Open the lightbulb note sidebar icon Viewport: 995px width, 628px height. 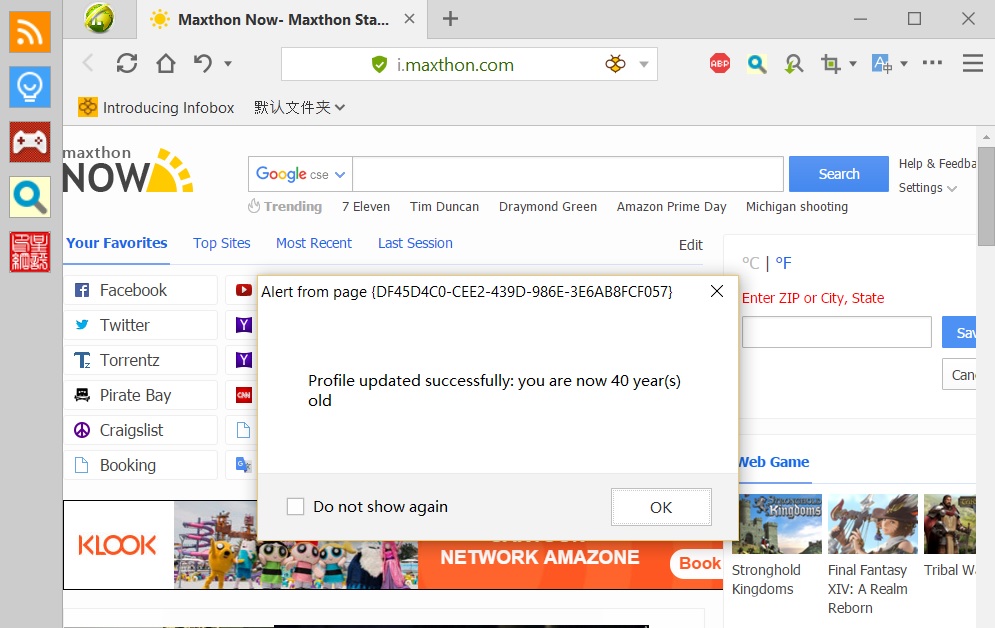click(30, 87)
